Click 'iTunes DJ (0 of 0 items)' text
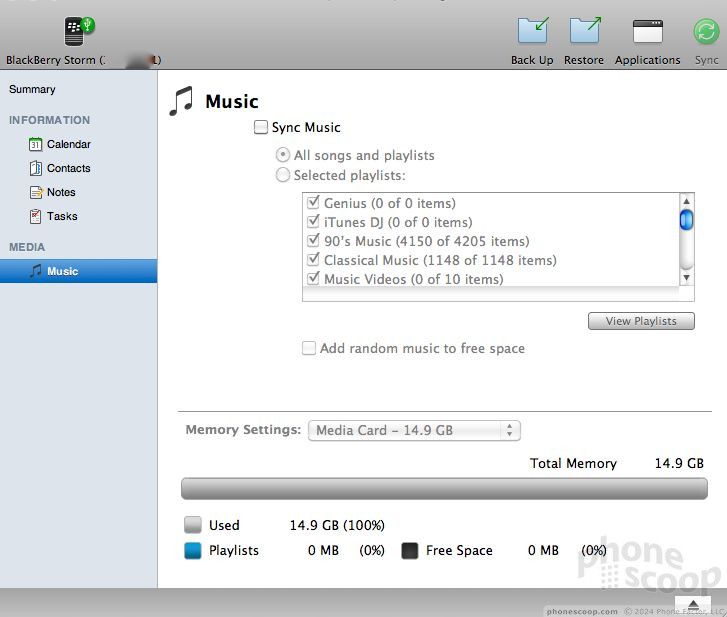This screenshot has width=727, height=617. click(x=398, y=222)
